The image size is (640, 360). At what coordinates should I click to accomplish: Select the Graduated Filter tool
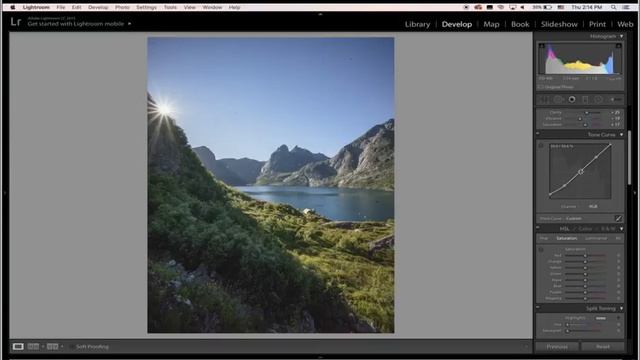[x=585, y=100]
